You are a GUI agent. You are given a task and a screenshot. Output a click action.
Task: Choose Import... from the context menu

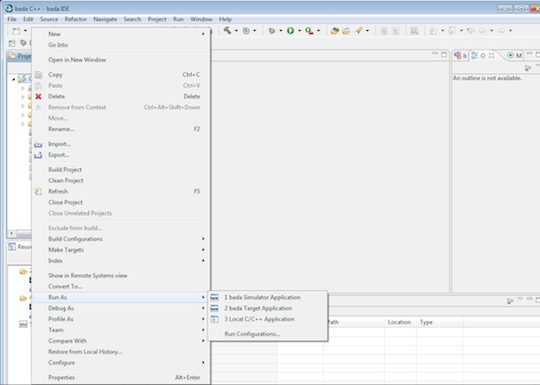pos(121,144)
